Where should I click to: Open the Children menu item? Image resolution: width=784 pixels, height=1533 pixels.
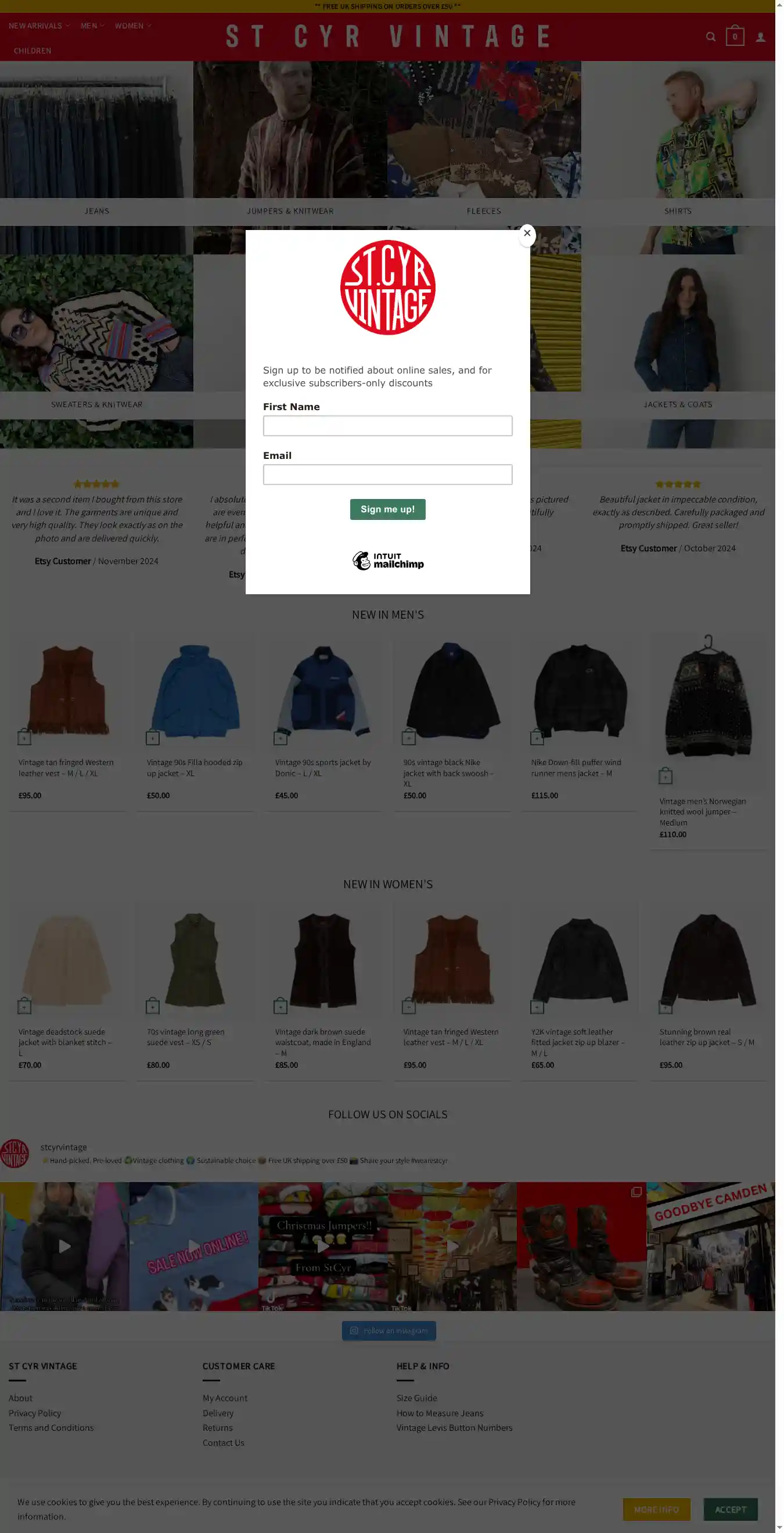(x=32, y=51)
